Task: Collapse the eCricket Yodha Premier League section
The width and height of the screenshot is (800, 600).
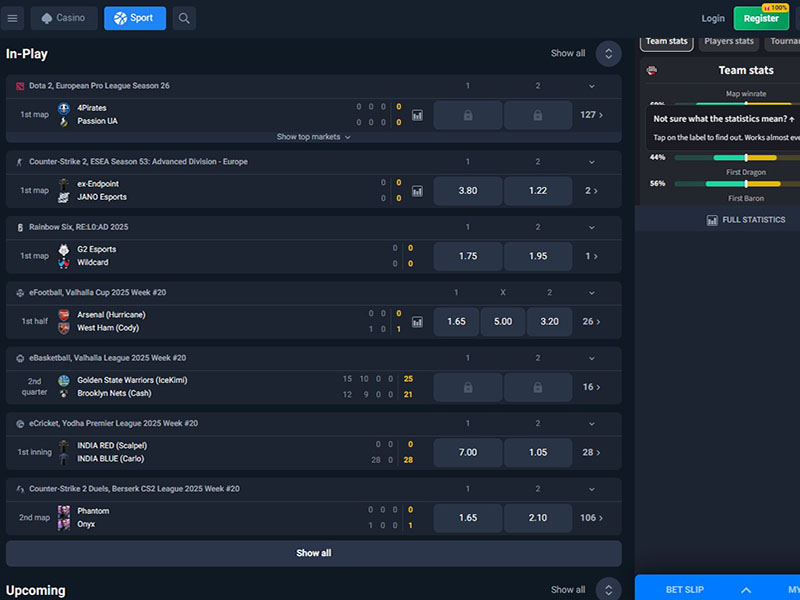Action: 592,423
